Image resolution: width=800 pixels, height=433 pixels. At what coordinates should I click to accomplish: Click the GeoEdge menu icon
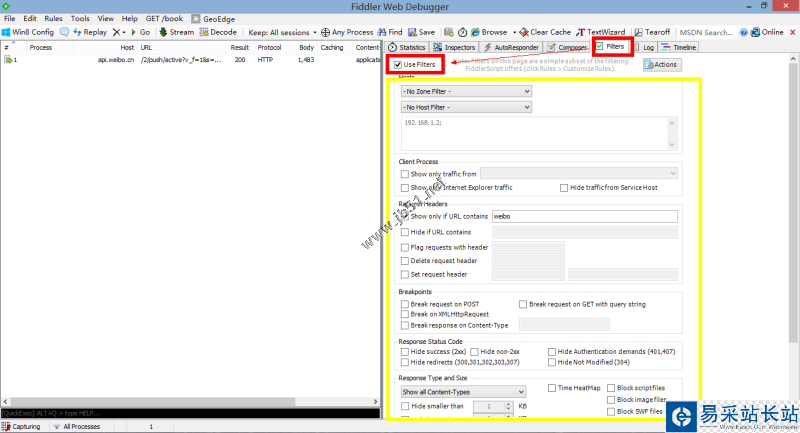[195, 19]
